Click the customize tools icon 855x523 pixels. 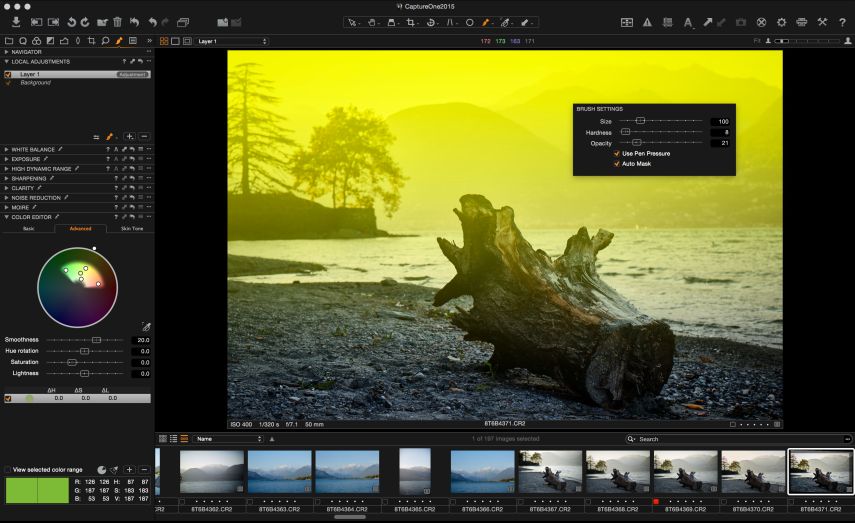(x=822, y=22)
